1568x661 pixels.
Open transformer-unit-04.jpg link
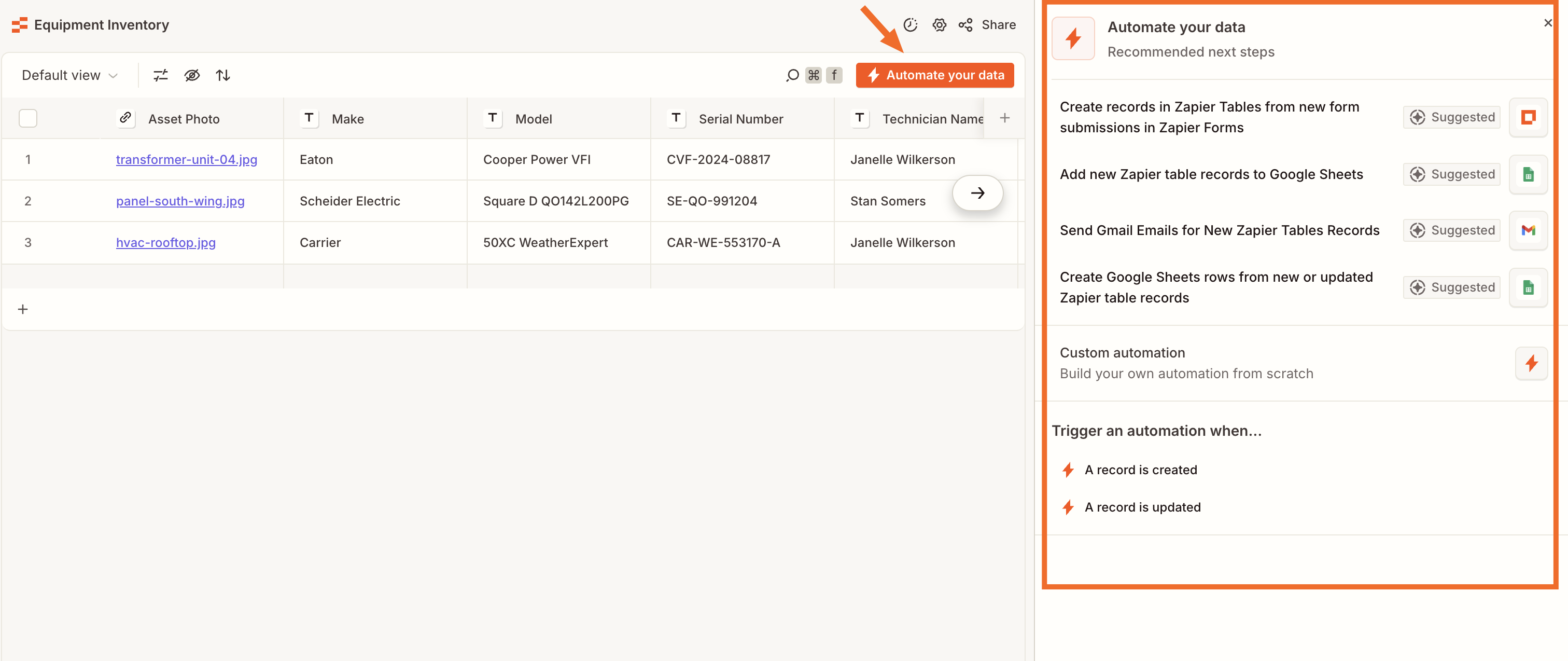click(186, 160)
